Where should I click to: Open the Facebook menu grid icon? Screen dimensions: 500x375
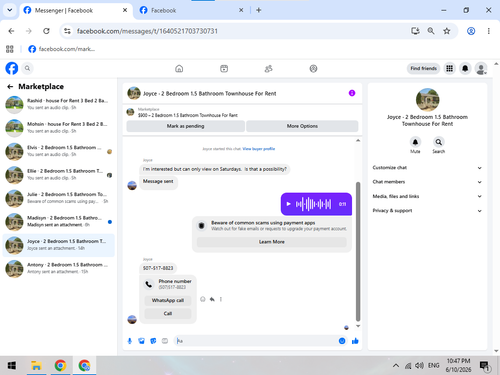point(449,68)
